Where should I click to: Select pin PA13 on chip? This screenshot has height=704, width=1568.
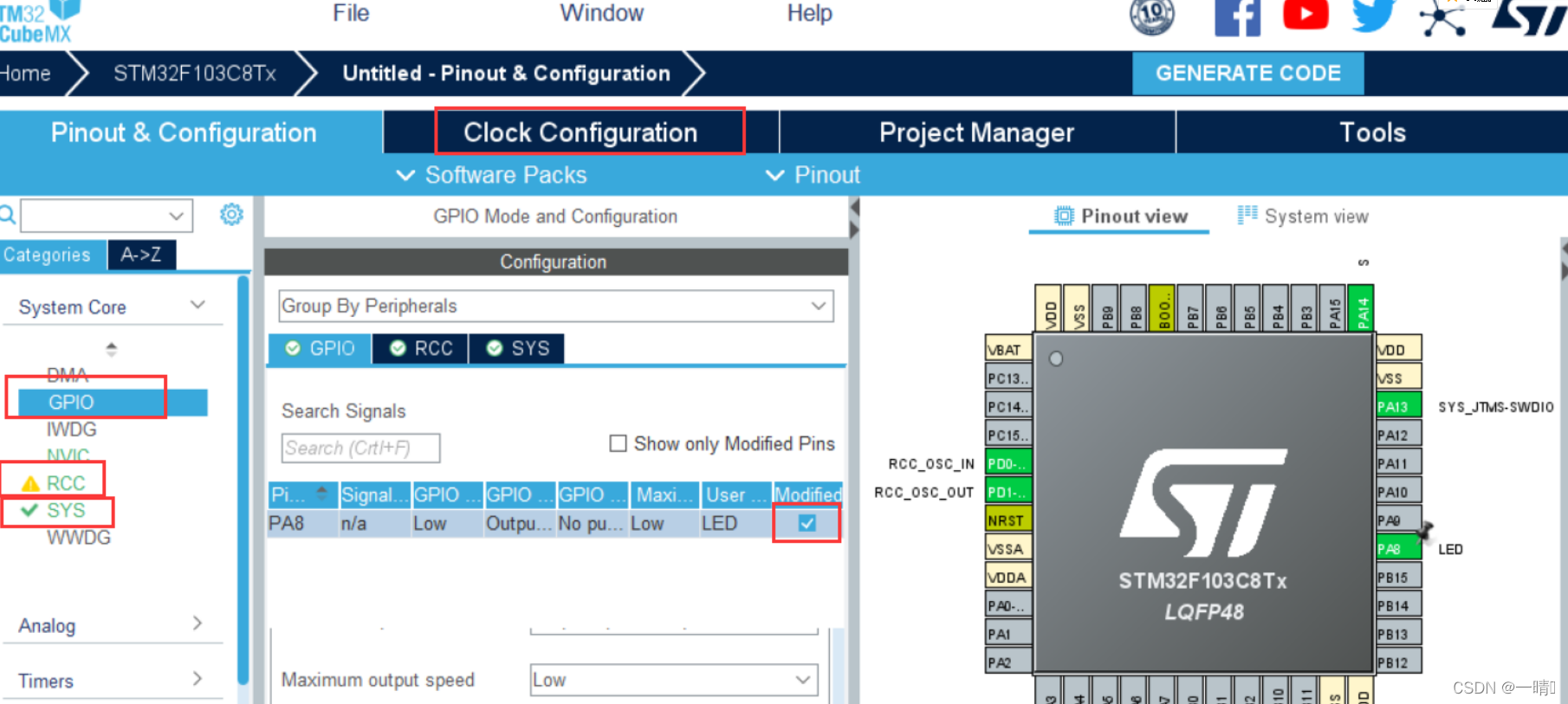coord(1398,406)
